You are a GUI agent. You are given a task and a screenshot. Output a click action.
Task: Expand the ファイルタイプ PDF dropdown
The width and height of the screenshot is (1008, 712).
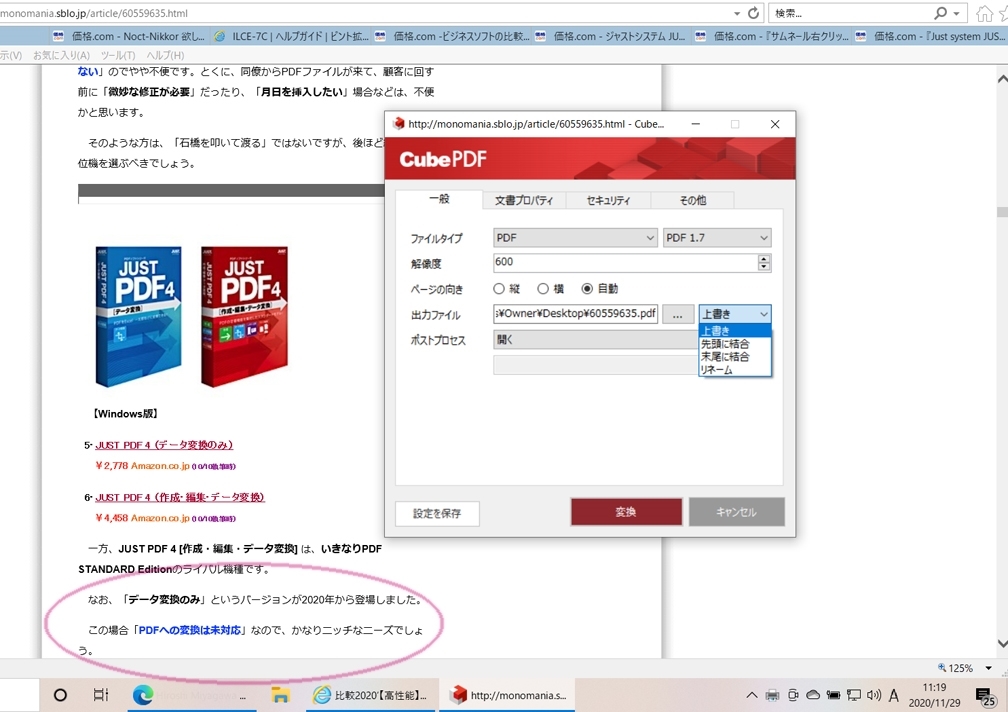[575, 237]
